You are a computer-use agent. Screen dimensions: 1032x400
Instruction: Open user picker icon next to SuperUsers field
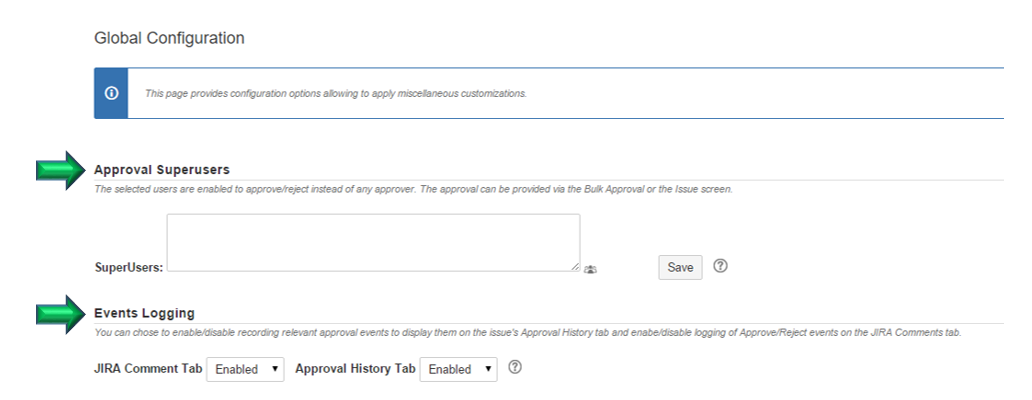[590, 269]
